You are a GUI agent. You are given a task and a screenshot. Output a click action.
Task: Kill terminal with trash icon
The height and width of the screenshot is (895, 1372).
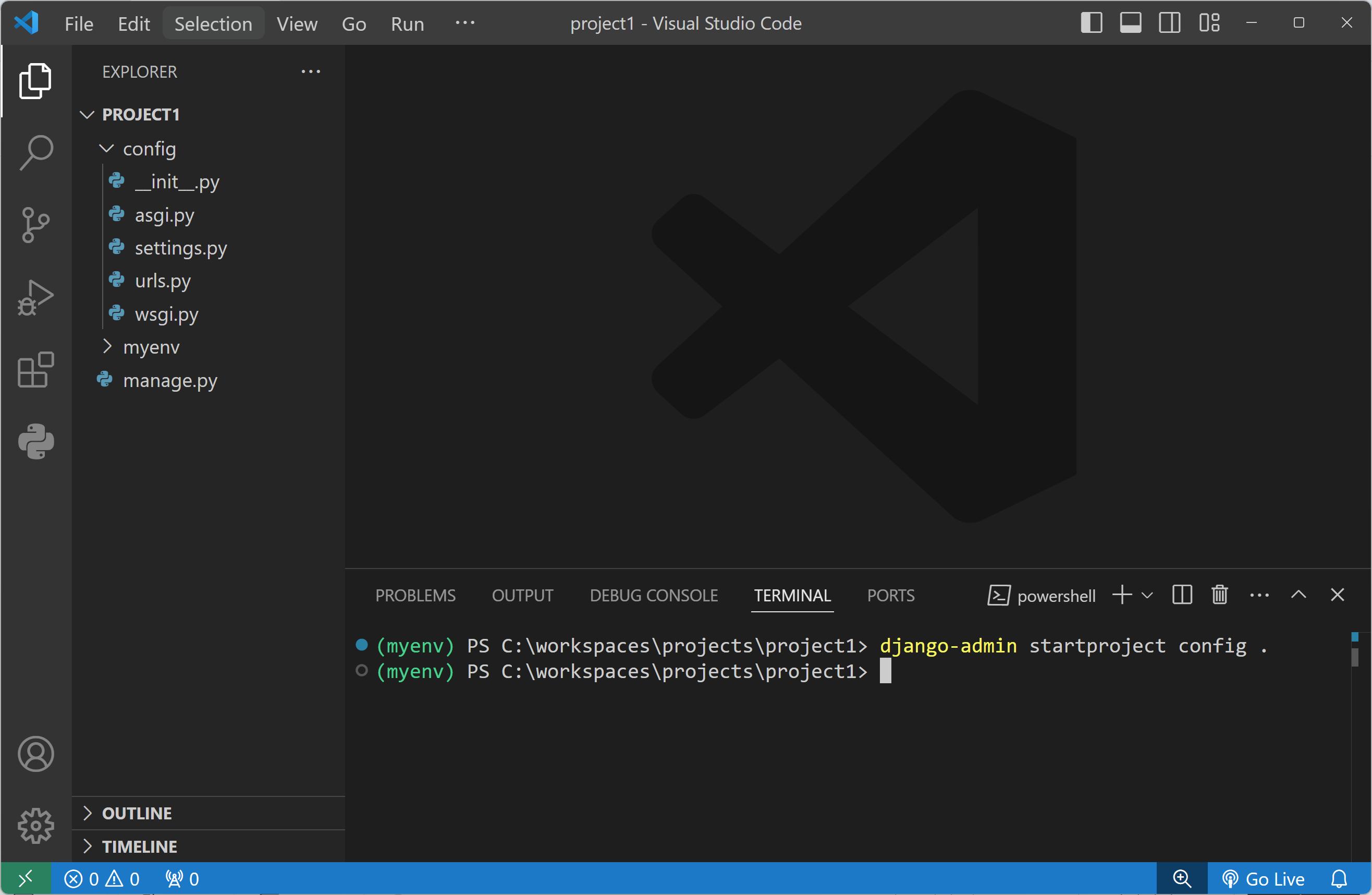tap(1219, 595)
